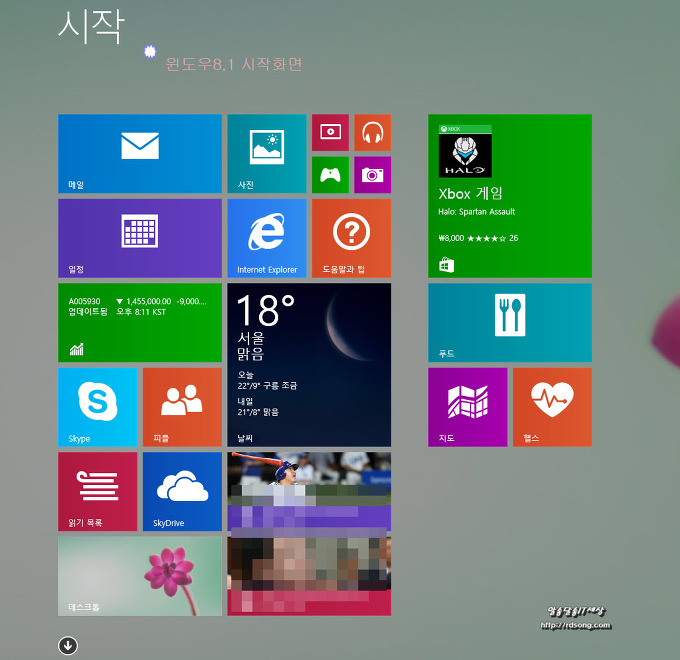
Task: Open the Maps tile
Action: point(467,407)
